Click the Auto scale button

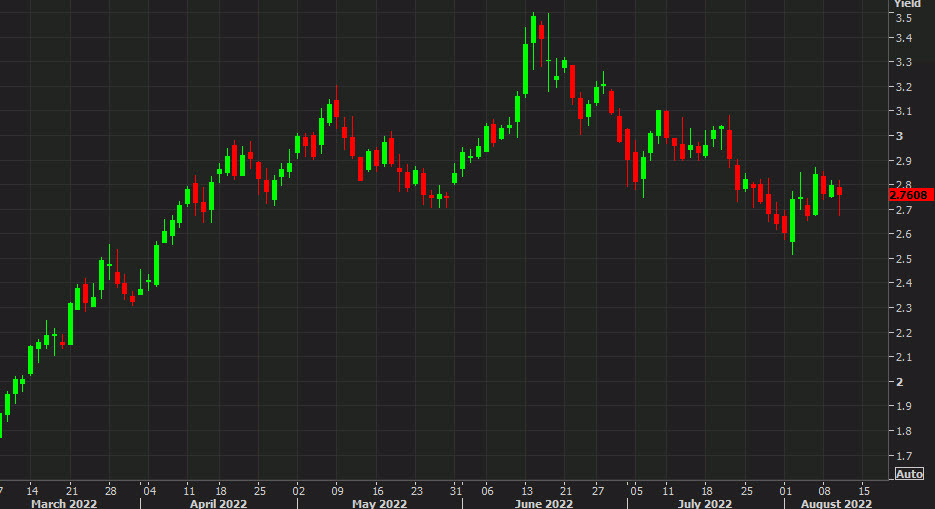coord(909,474)
